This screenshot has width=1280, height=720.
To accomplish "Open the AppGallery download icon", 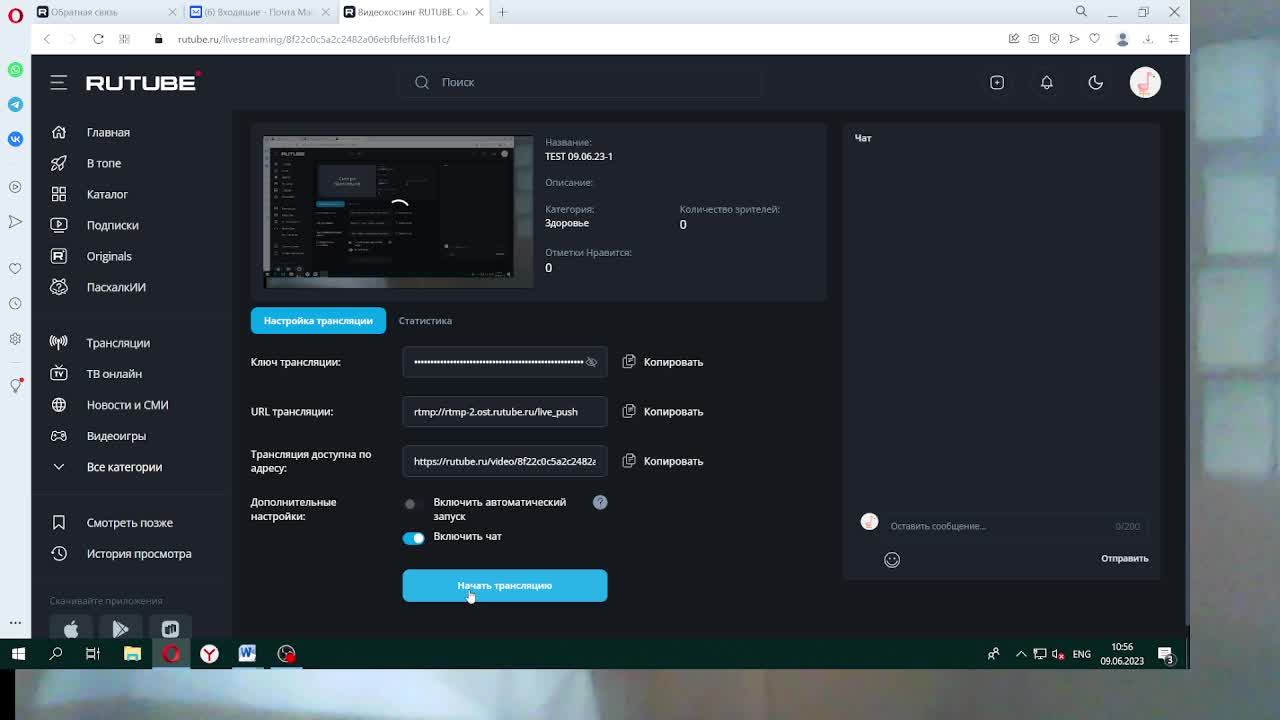I will pos(170,628).
